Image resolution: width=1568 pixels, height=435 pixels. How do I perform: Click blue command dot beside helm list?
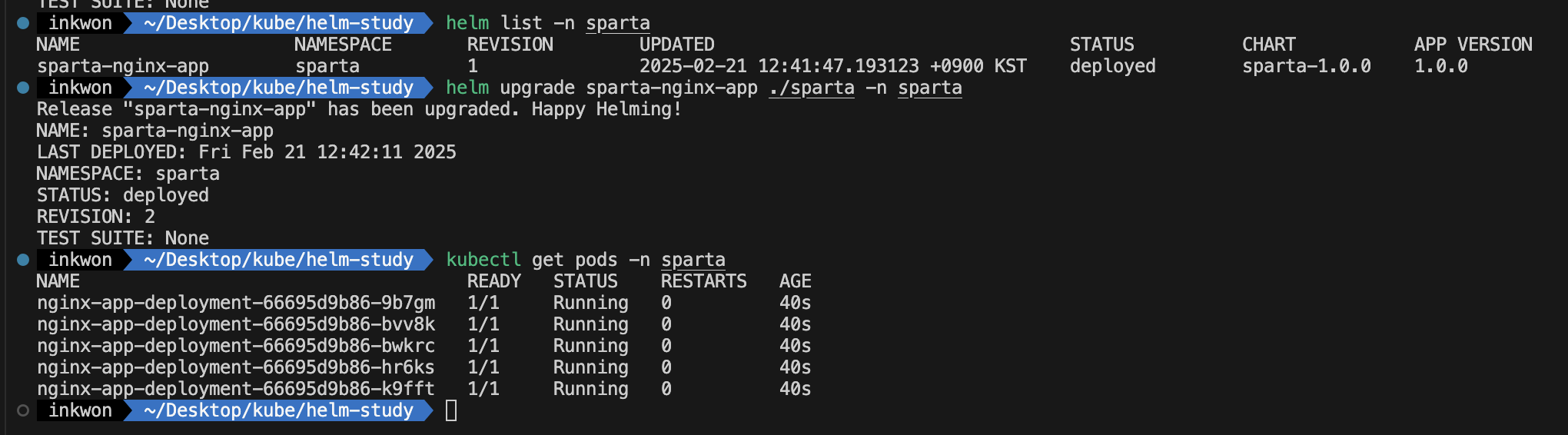[23, 23]
